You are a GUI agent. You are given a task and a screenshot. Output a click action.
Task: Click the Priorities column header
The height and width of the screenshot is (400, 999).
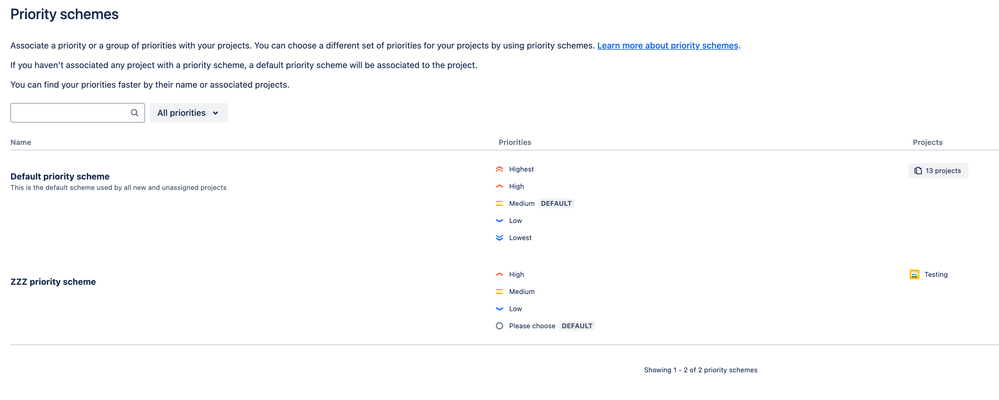515,142
